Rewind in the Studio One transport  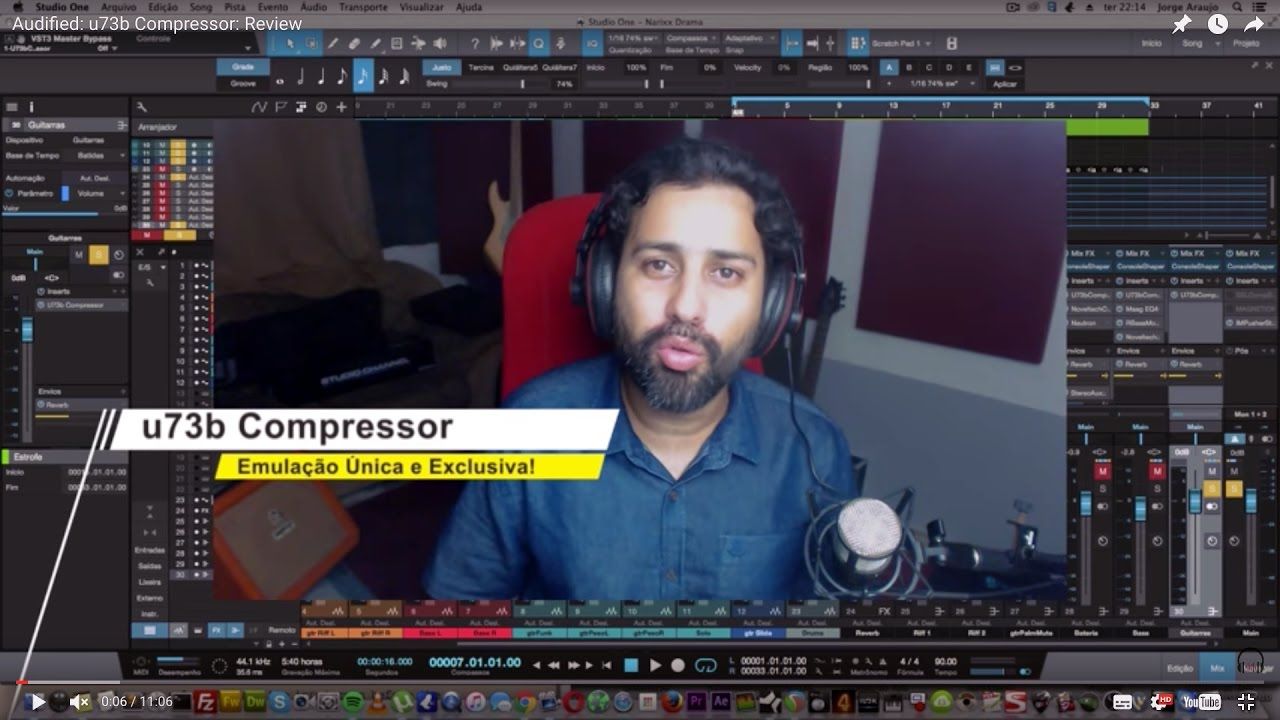pyautogui.click(x=553, y=665)
